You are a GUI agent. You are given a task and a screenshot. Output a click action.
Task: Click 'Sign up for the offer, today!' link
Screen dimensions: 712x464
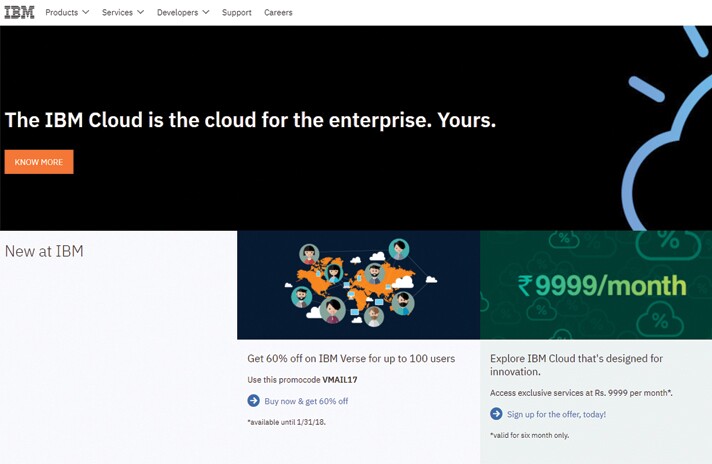click(556, 414)
